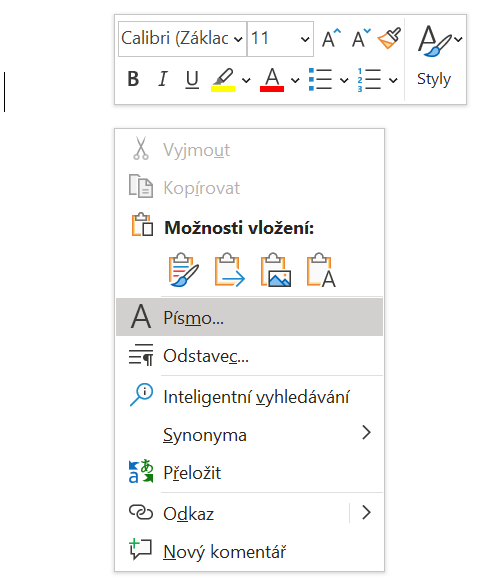484x588 pixels.
Task: Click the Kopírovat copy entry
Action: [249, 188]
